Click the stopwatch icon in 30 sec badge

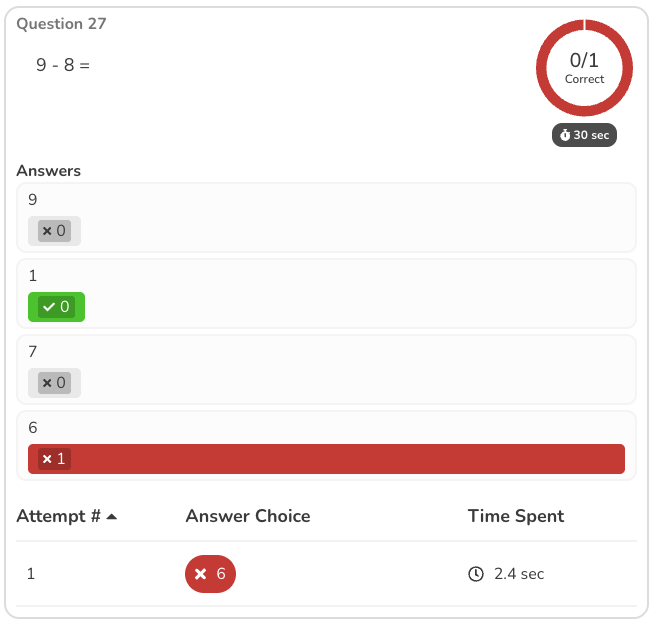[x=565, y=135]
